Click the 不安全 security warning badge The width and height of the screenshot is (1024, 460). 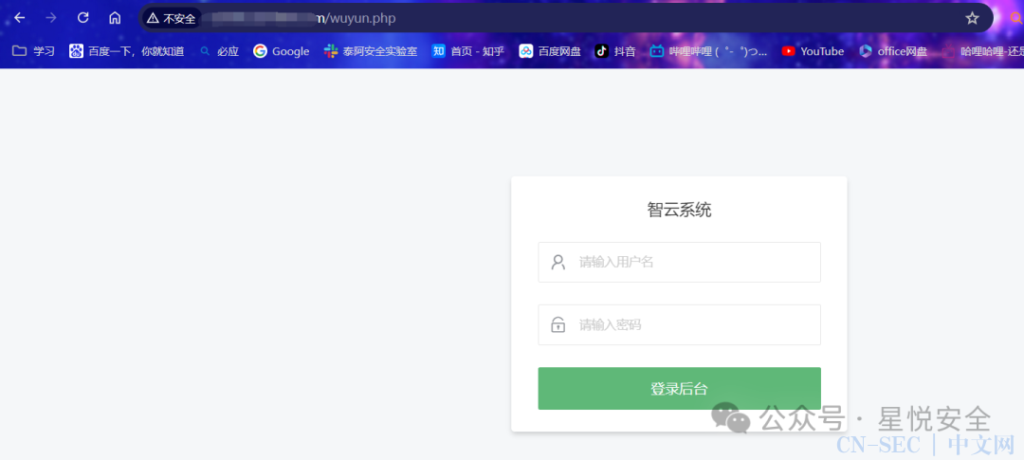coord(171,18)
